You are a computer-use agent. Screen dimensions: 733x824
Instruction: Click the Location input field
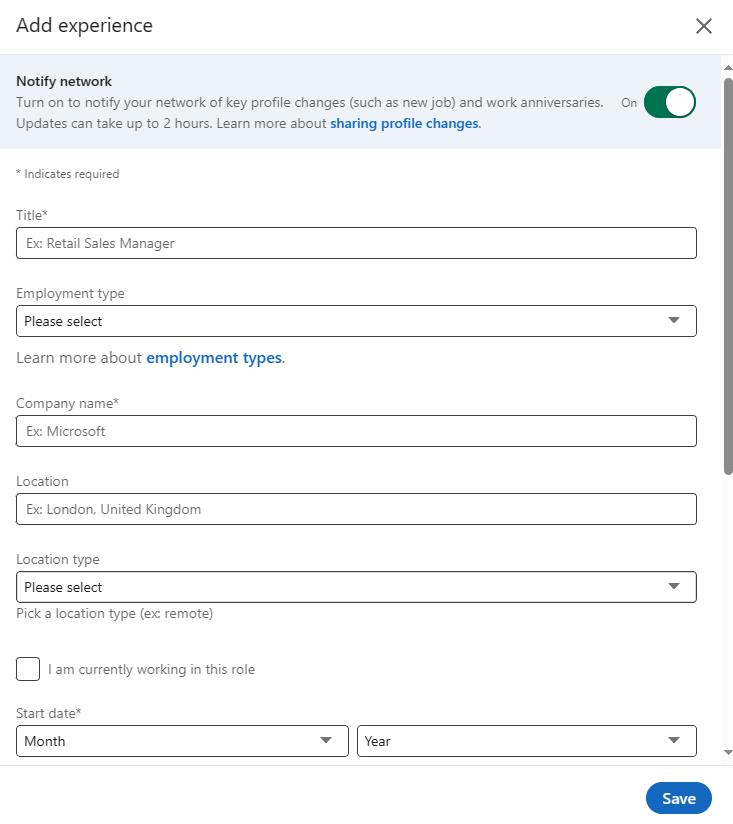[356, 509]
